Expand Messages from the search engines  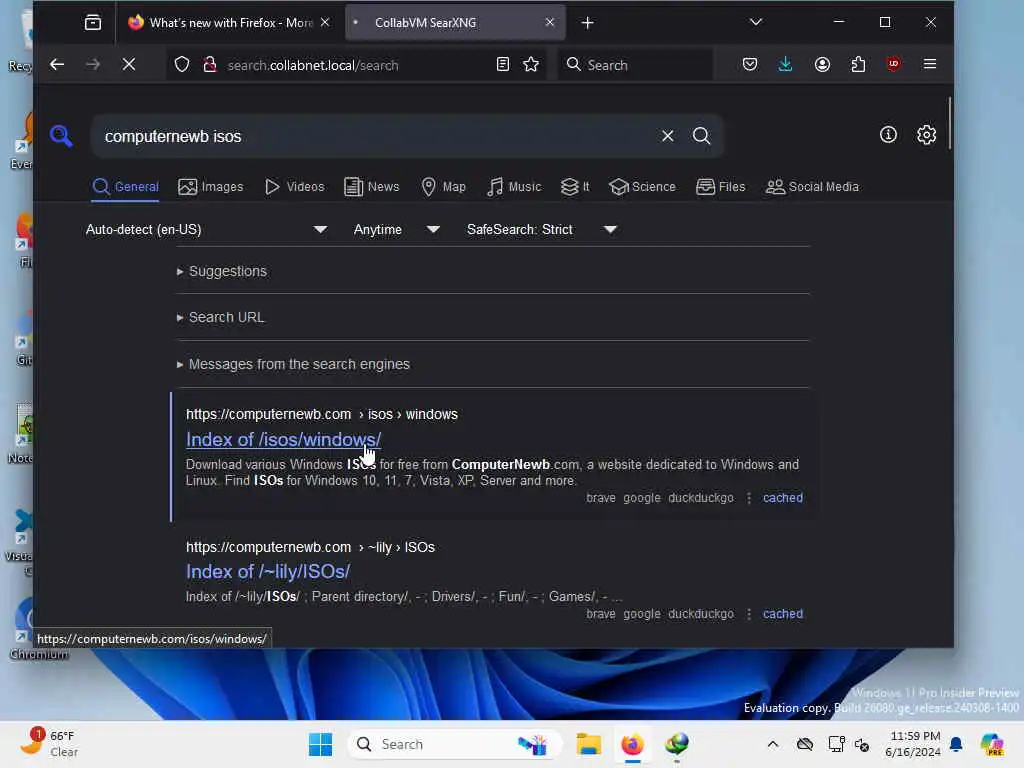pyautogui.click(x=293, y=364)
